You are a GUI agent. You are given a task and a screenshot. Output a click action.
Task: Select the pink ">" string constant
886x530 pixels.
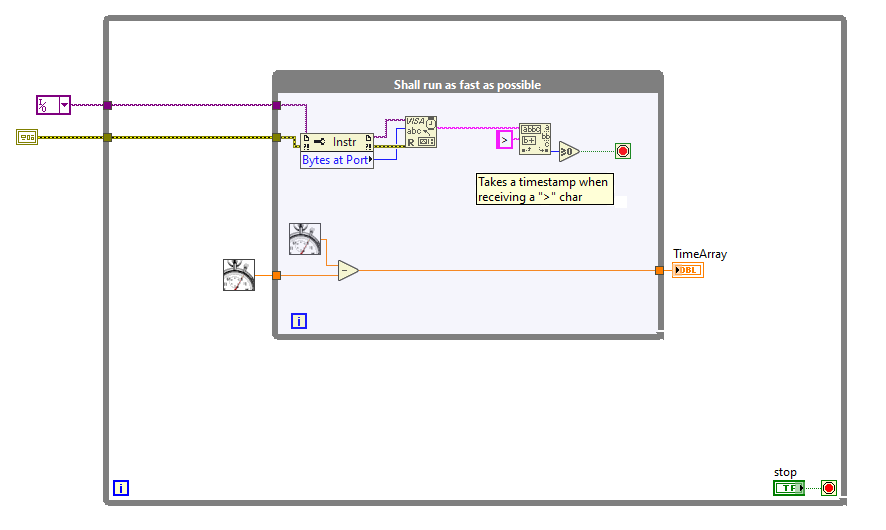coord(505,140)
